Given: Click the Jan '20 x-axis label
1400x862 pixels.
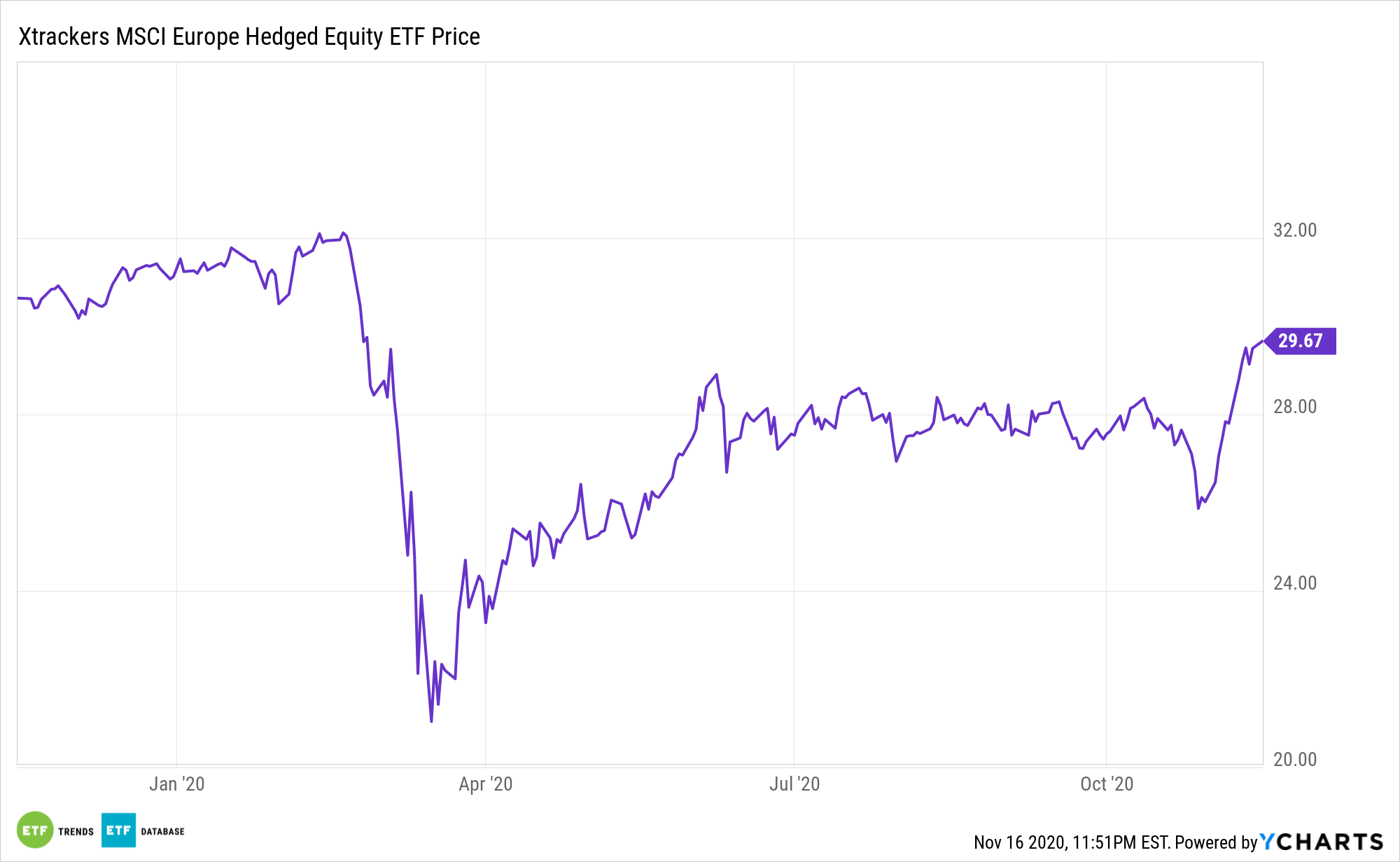Looking at the screenshot, I should coord(176,784).
